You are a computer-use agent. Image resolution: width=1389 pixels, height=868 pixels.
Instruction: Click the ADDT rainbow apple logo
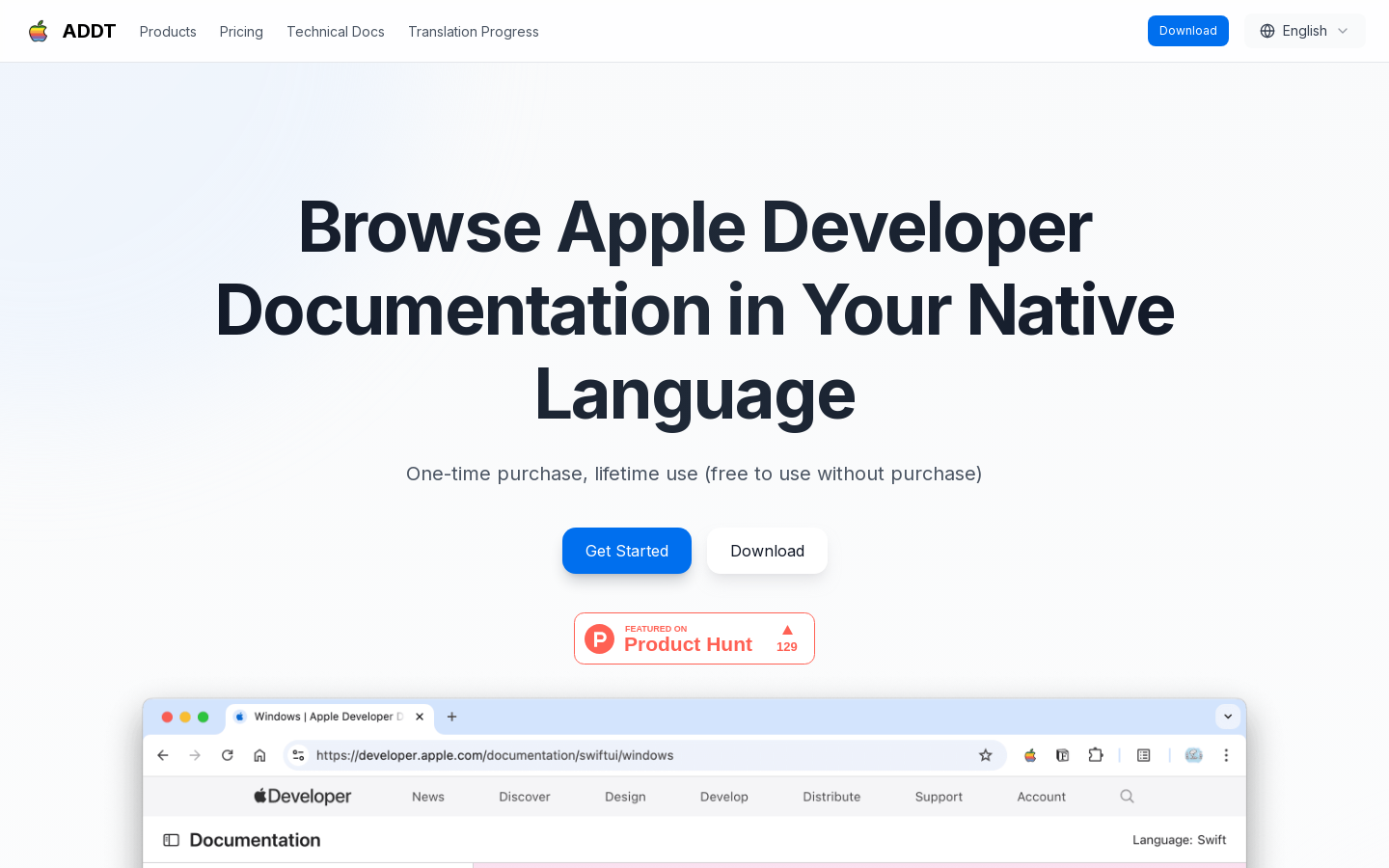39,31
